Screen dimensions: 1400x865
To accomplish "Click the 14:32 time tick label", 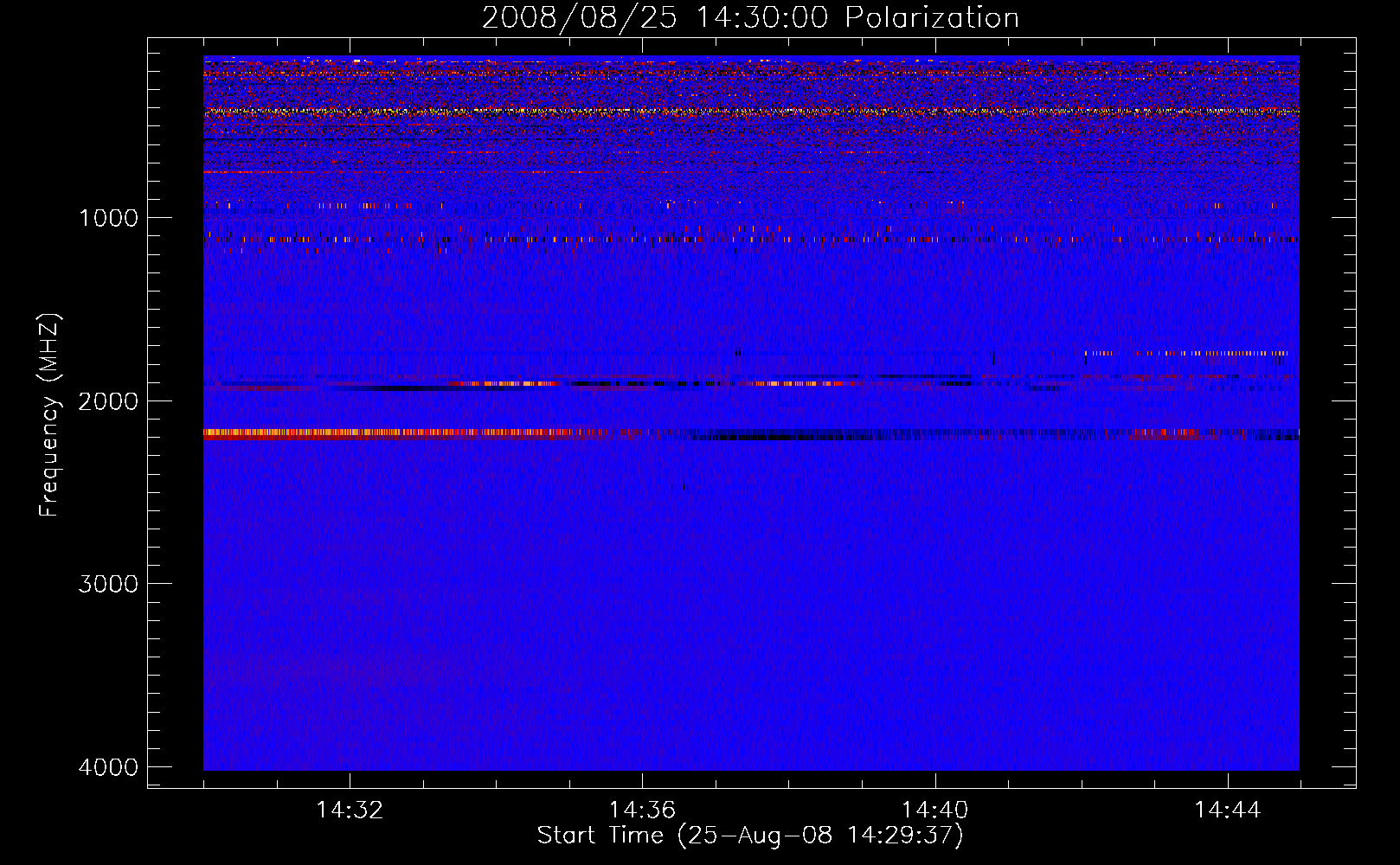I will coord(350,811).
